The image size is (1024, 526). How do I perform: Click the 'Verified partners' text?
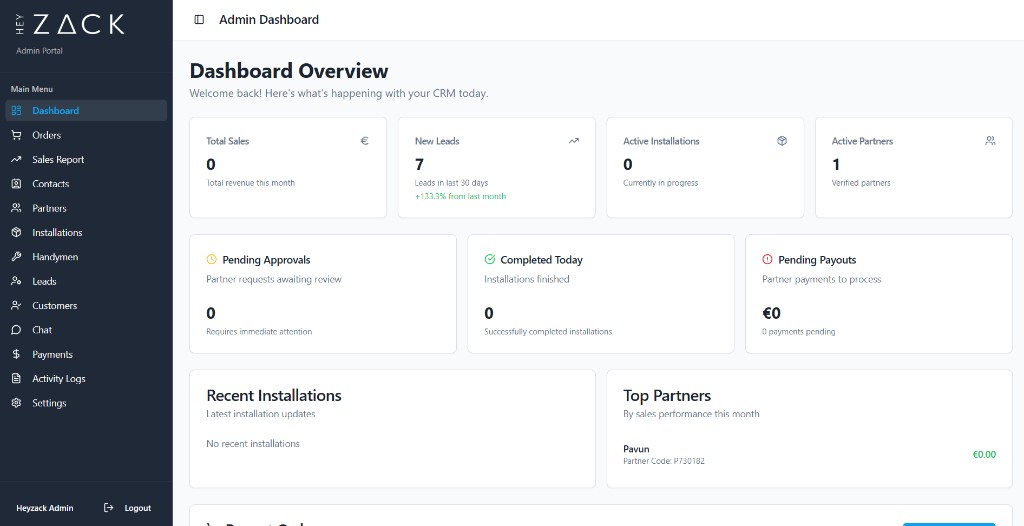(x=861, y=183)
